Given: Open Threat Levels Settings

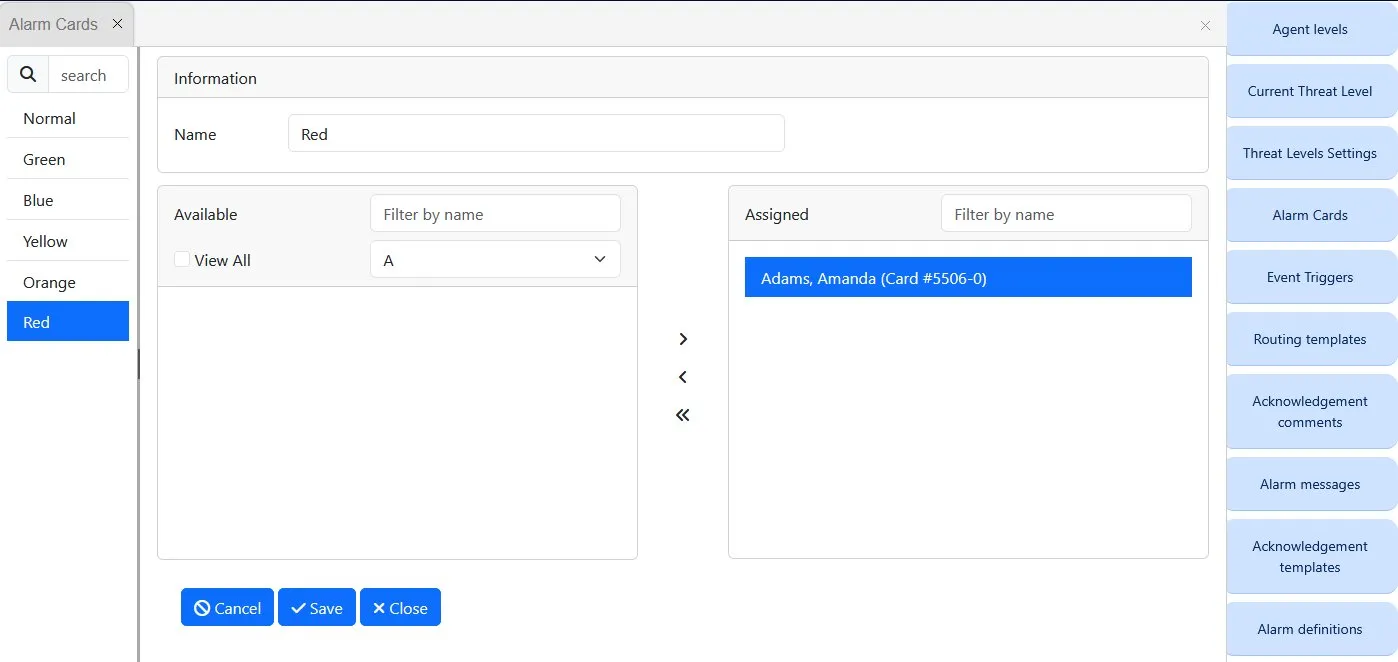Looking at the screenshot, I should 1309,153.
